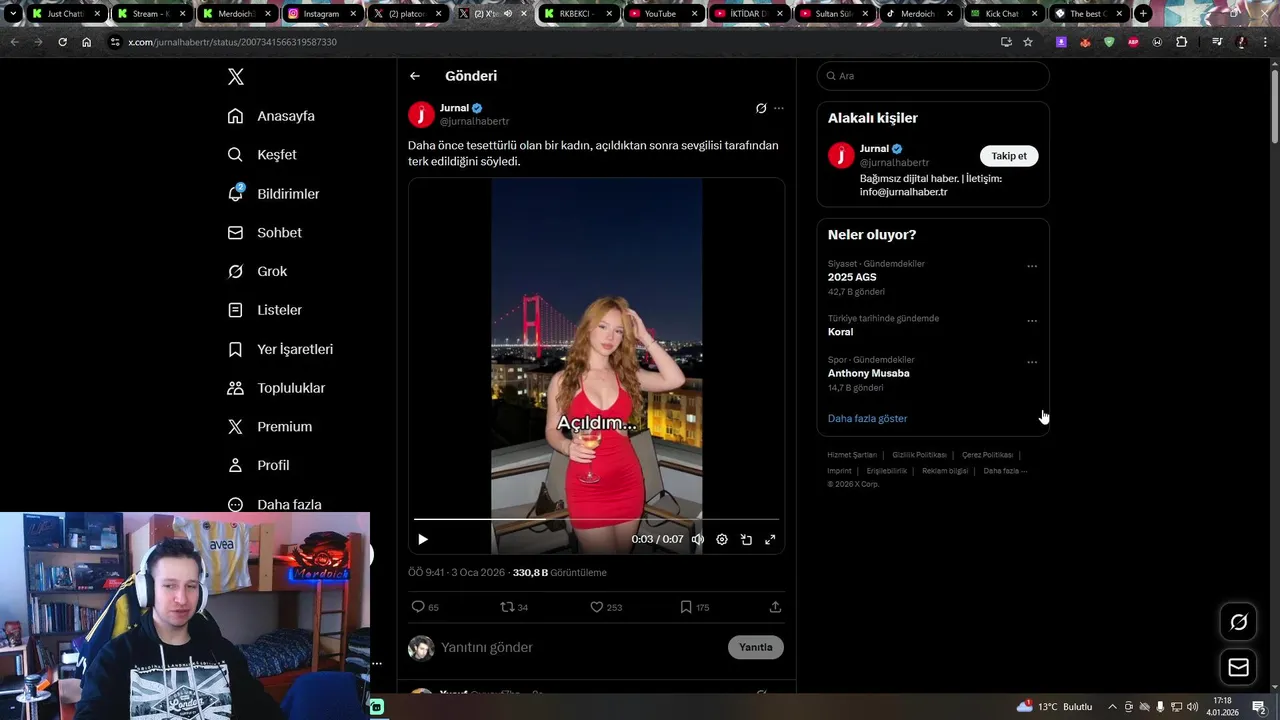Click the Yanıtını gönder reply field

point(580,648)
